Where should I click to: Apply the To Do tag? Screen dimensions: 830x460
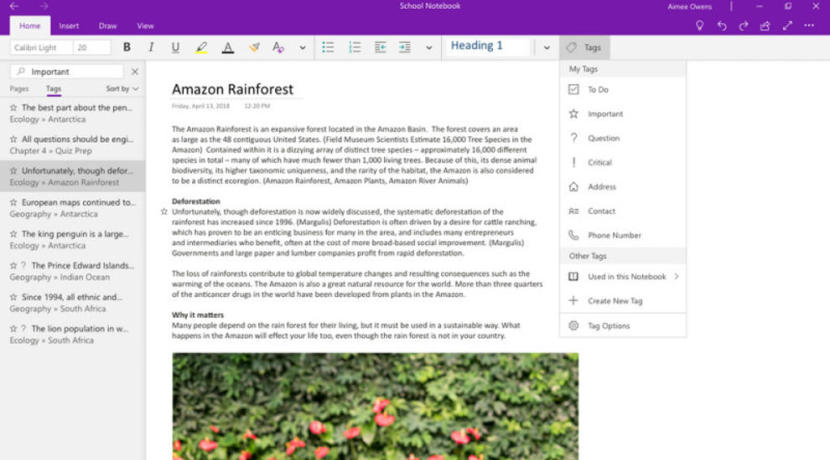622,89
